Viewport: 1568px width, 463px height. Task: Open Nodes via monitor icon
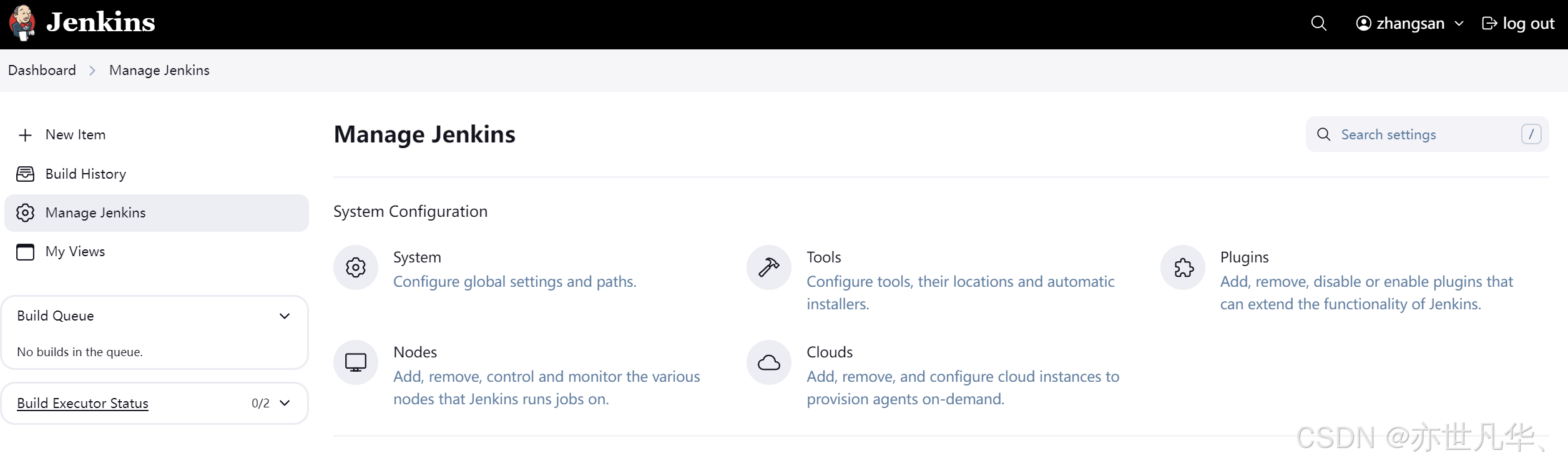pyautogui.click(x=356, y=362)
